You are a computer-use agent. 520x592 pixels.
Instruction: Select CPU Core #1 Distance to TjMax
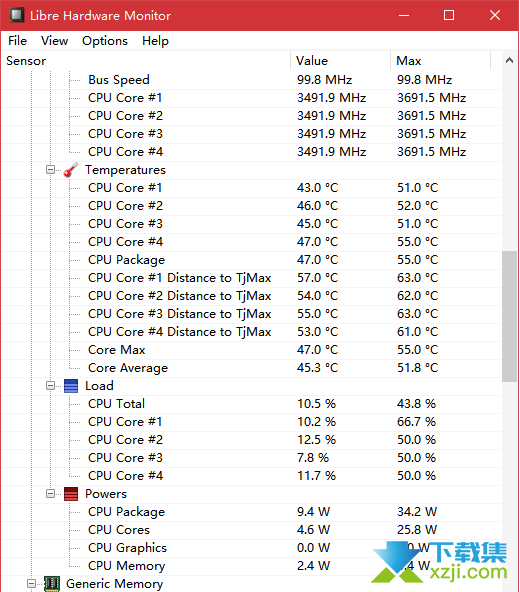(x=252, y=278)
